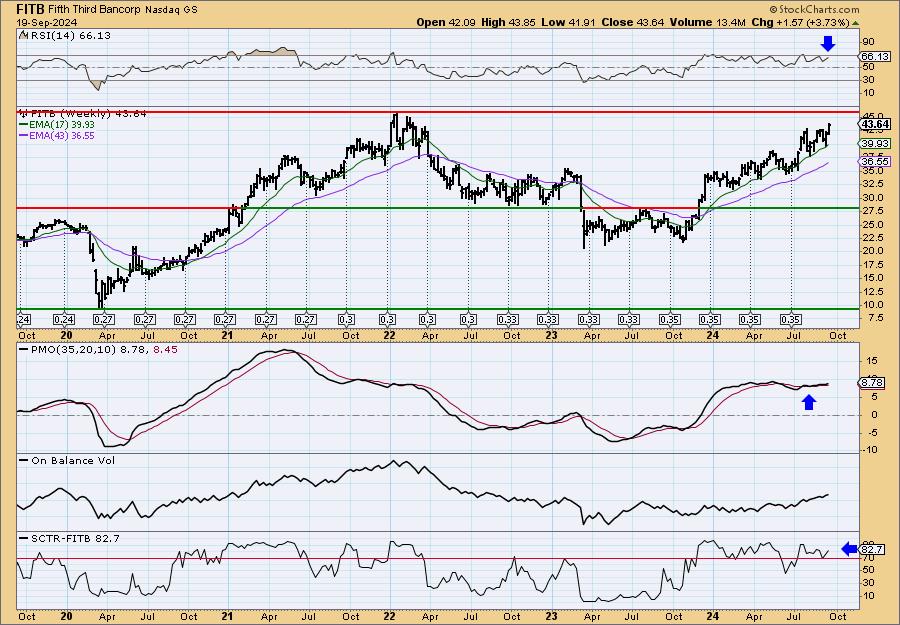Click the Volume 13.4M value
900x625 pixels.
(708, 22)
